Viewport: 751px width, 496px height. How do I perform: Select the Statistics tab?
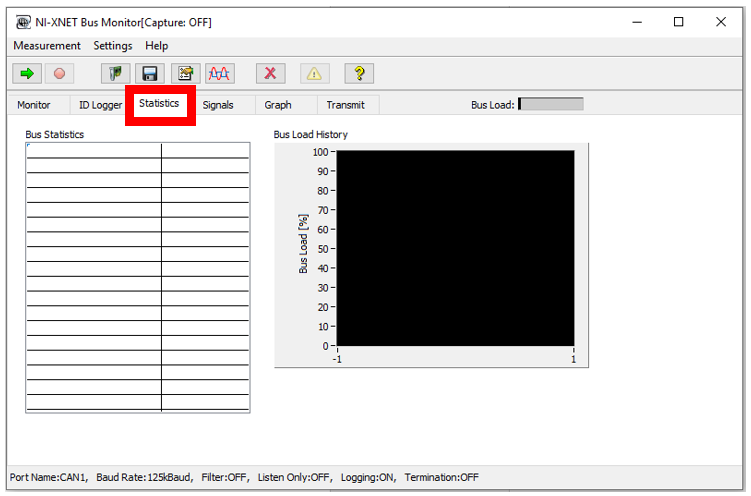(x=159, y=103)
